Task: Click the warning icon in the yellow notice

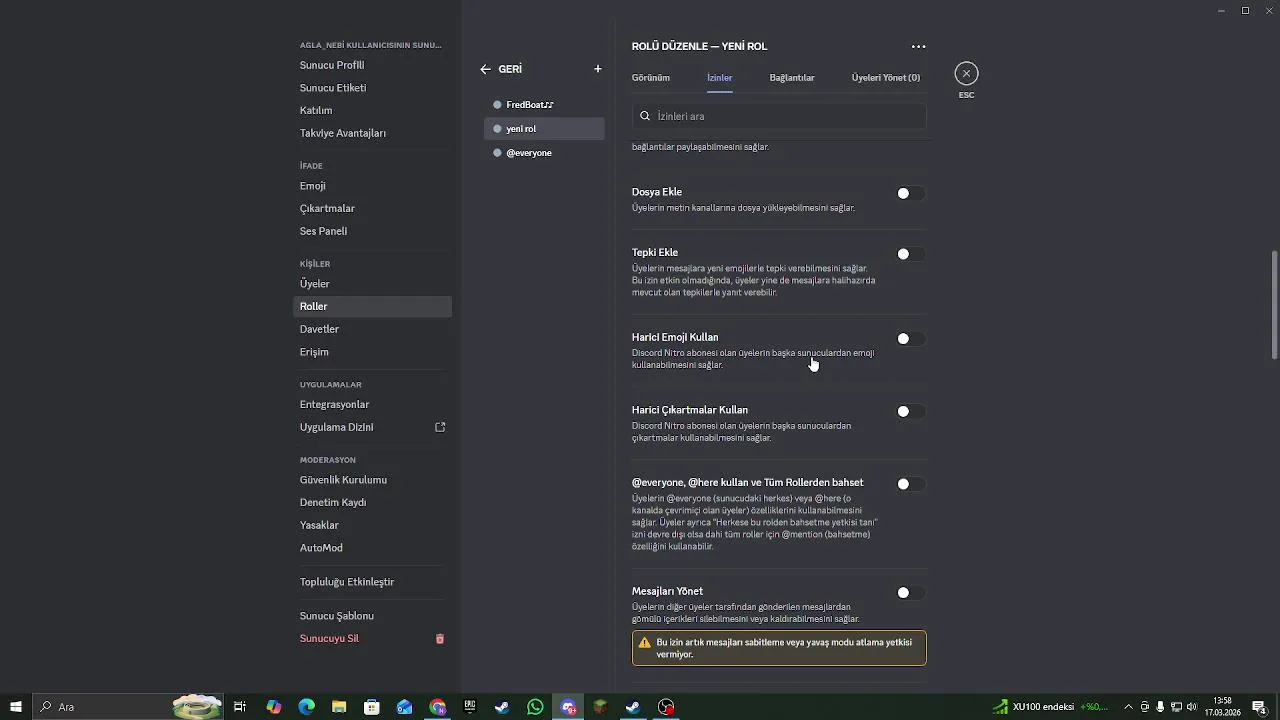Action: click(x=645, y=642)
